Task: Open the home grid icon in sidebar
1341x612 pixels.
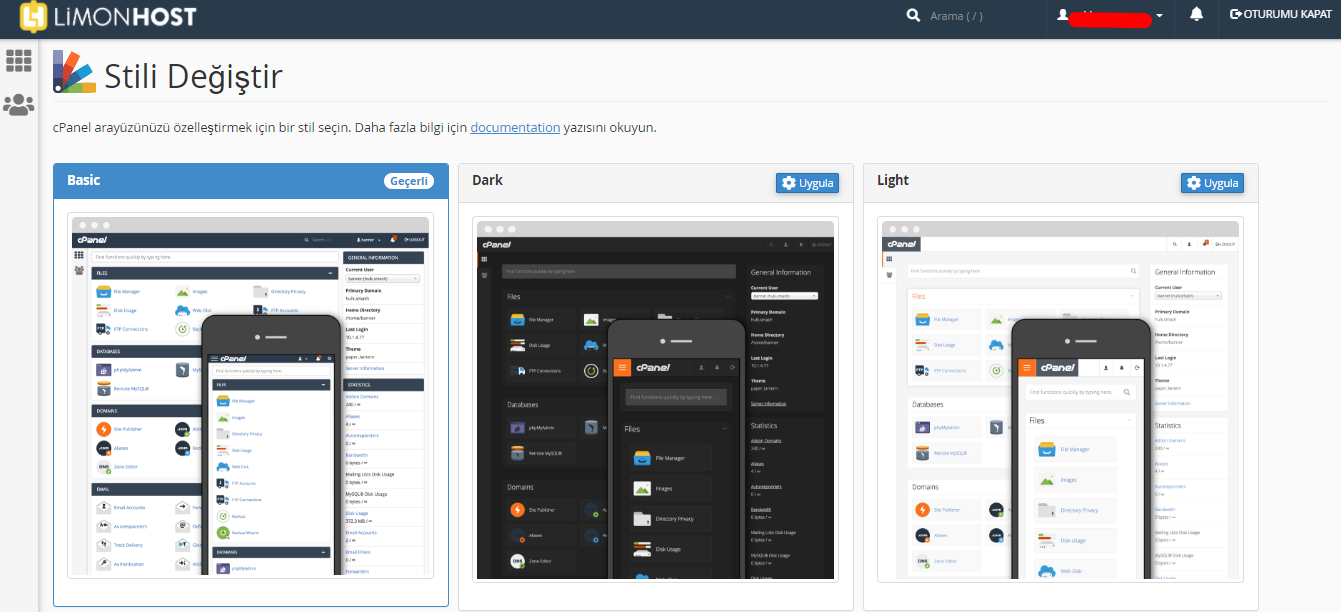Action: coord(19,61)
